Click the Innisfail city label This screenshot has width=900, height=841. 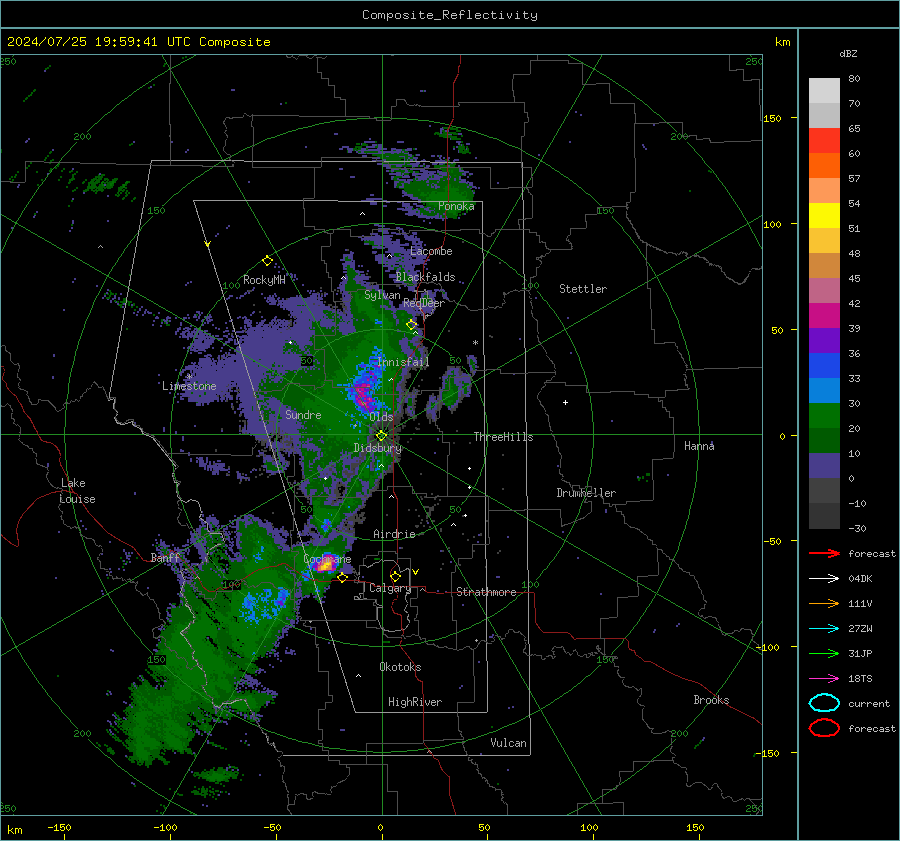403,362
